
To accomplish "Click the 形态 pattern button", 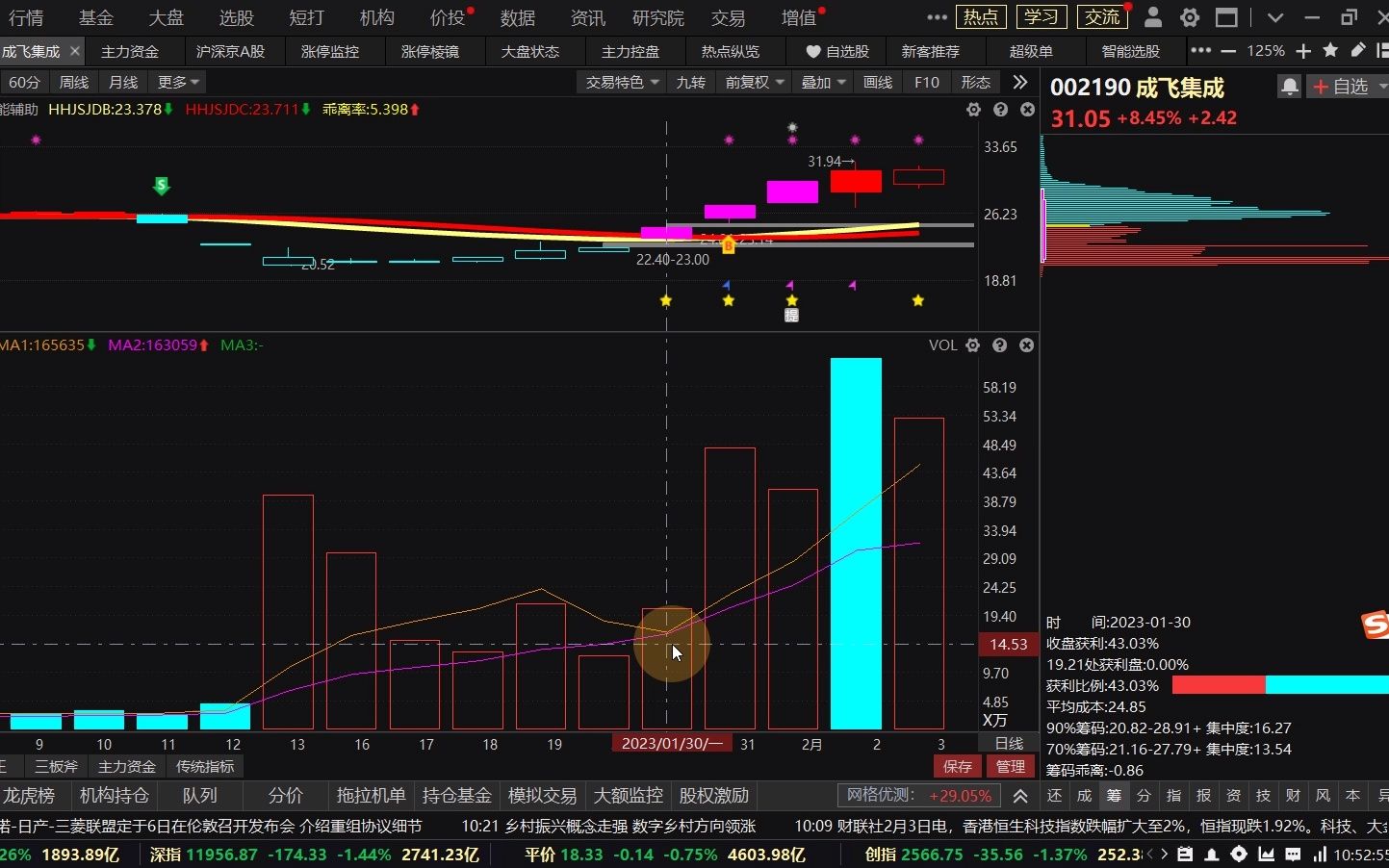I will coord(975,82).
